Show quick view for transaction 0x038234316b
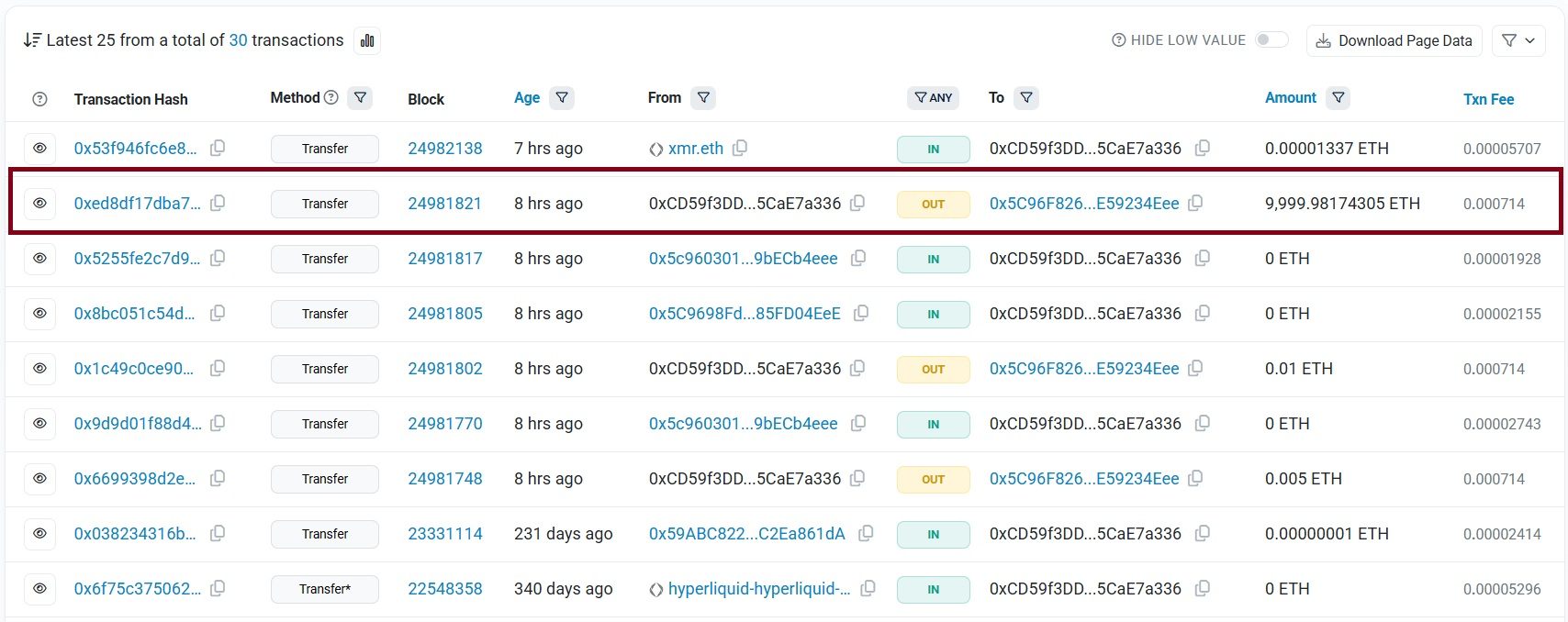 point(39,533)
